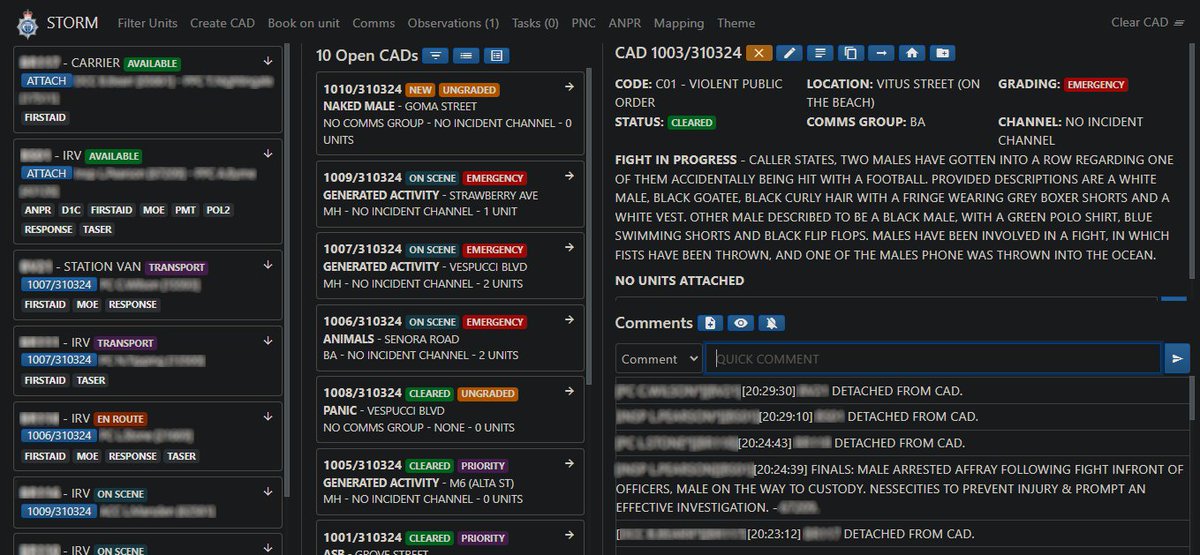Screen dimensions: 1200x555
Task: Close CAD 1003/310324 with orange X button
Action: [759, 53]
